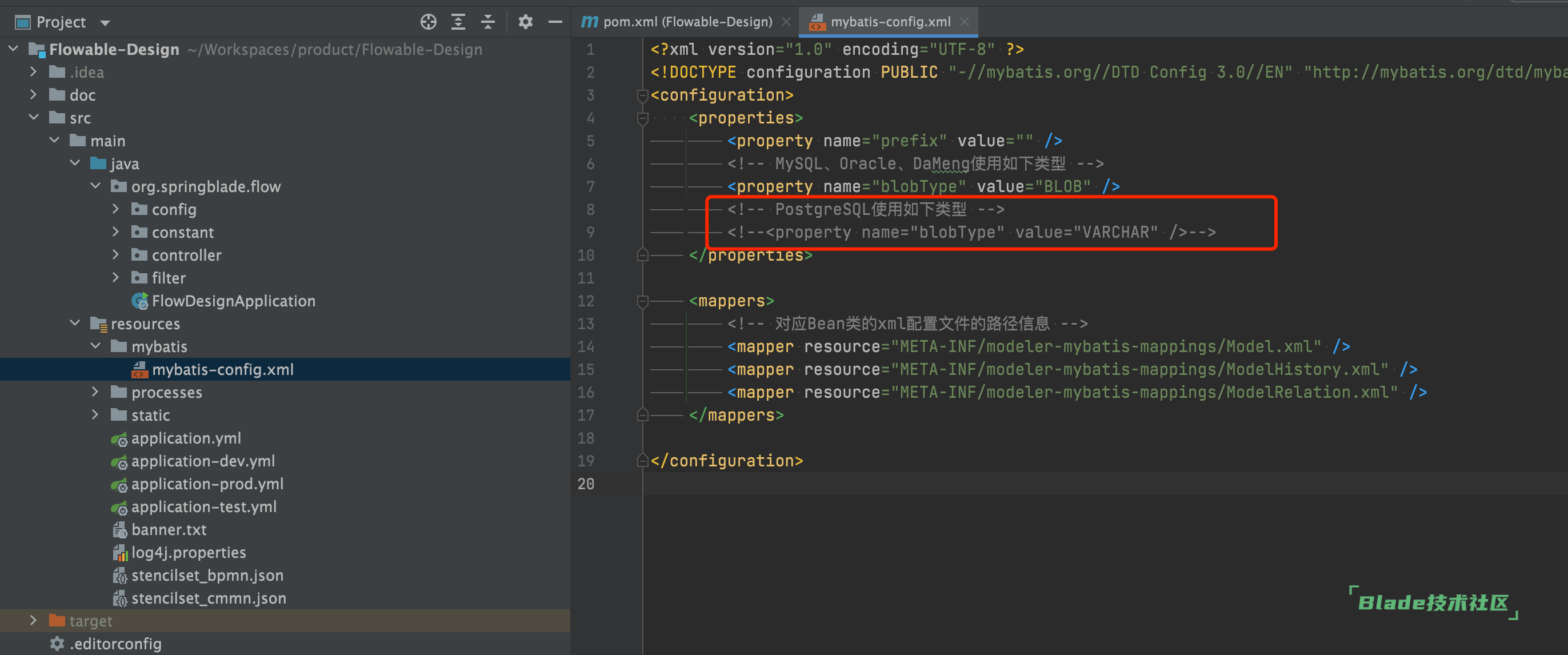This screenshot has width=1568, height=655.
Task: Select banner.txt in the project tree
Action: coord(169,530)
